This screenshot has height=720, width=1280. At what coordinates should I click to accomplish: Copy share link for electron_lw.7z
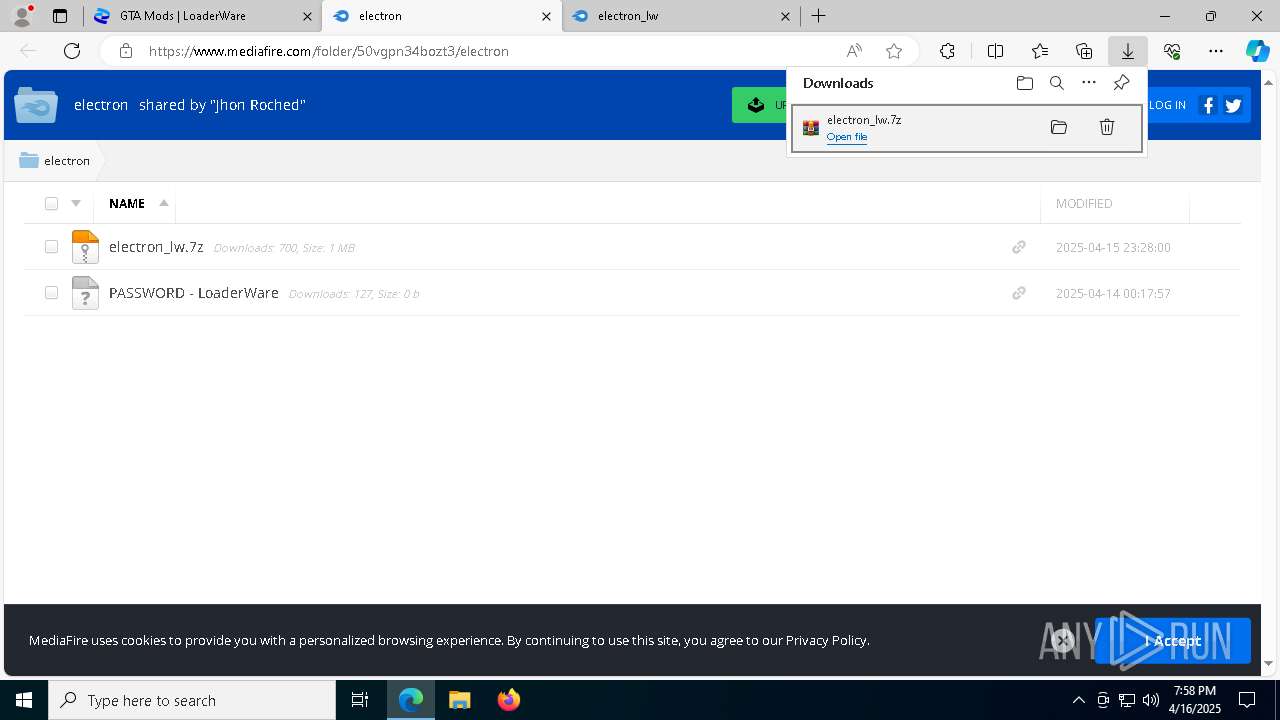(1019, 247)
